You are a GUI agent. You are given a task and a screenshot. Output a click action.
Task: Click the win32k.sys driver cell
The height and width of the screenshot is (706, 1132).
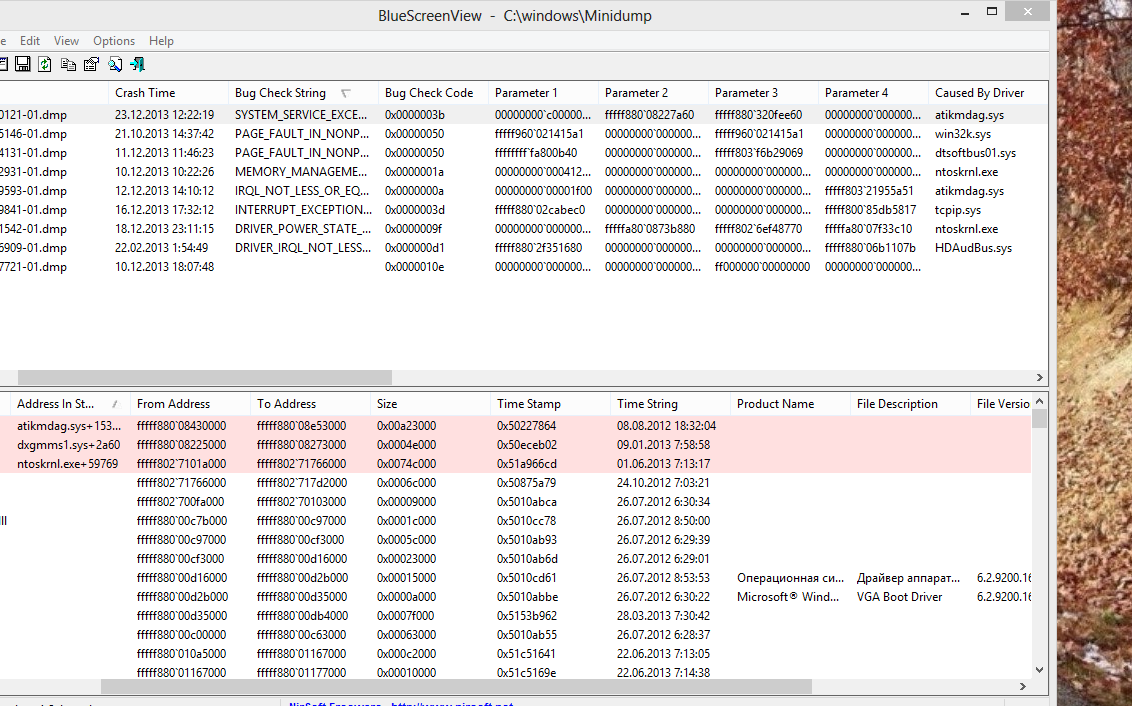coord(963,134)
